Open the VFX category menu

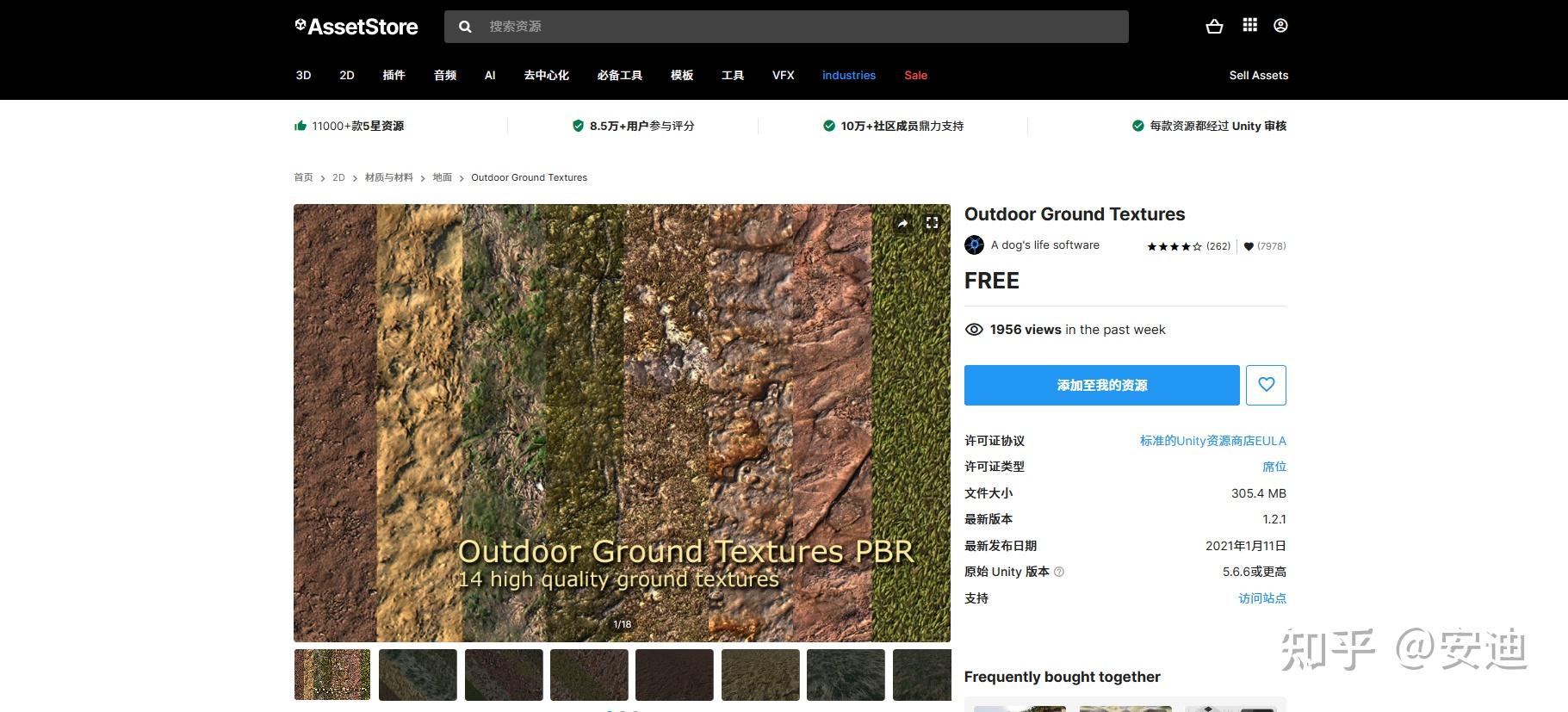783,76
